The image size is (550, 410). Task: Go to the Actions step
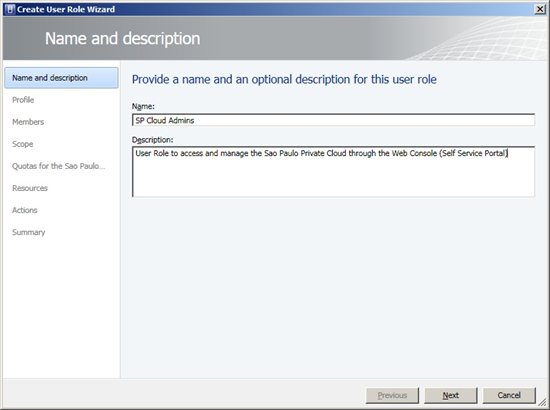25,210
